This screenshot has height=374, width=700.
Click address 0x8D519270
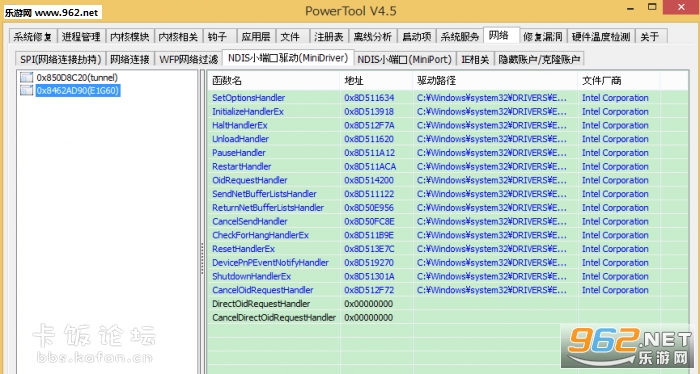point(369,263)
